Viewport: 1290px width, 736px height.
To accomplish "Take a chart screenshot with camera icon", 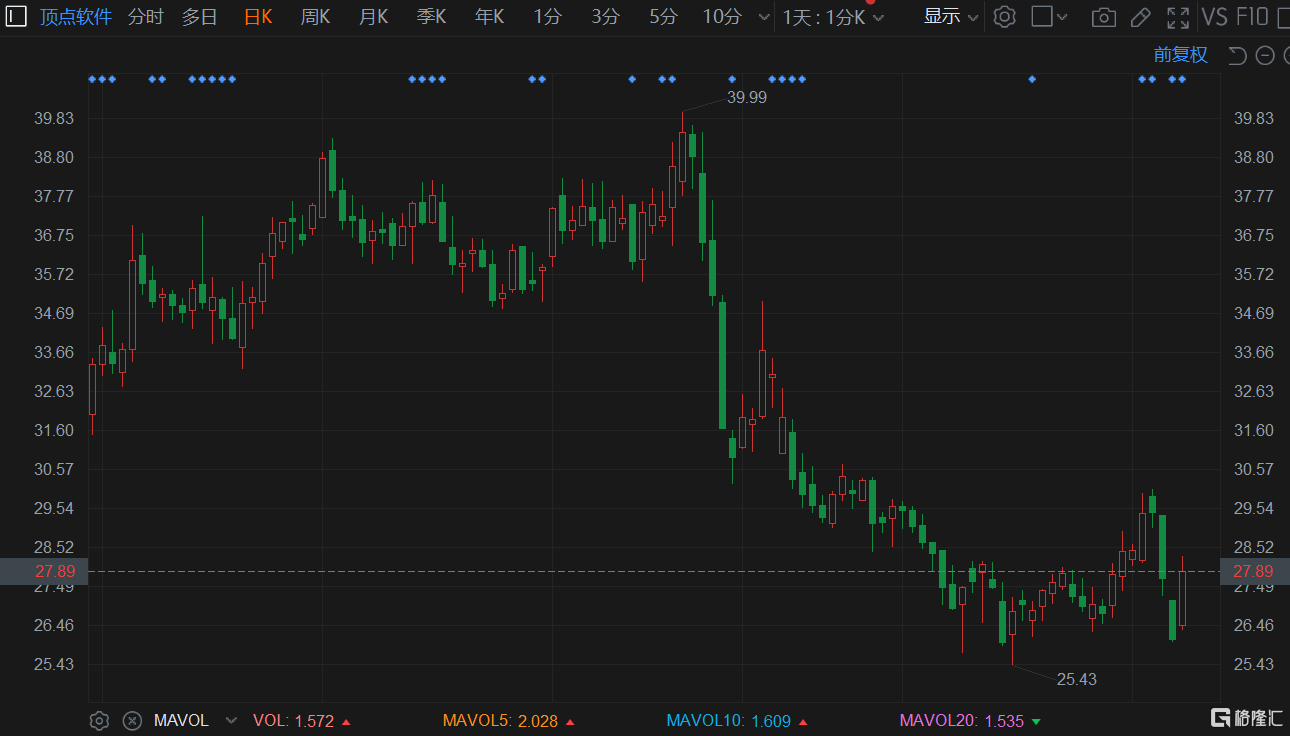I will 1104,17.
